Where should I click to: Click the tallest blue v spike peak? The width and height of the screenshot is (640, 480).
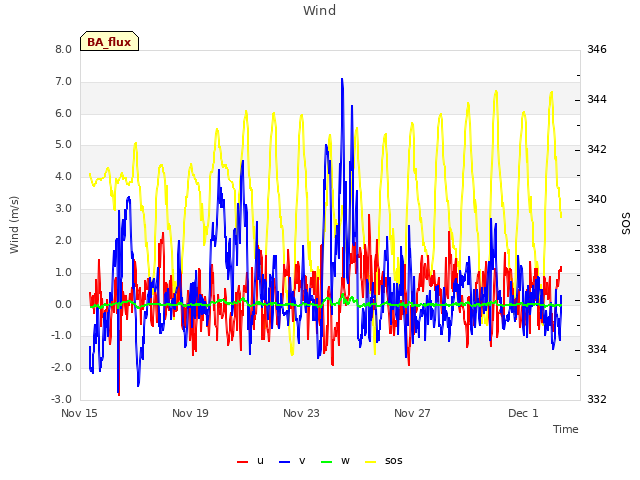[x=342, y=80]
